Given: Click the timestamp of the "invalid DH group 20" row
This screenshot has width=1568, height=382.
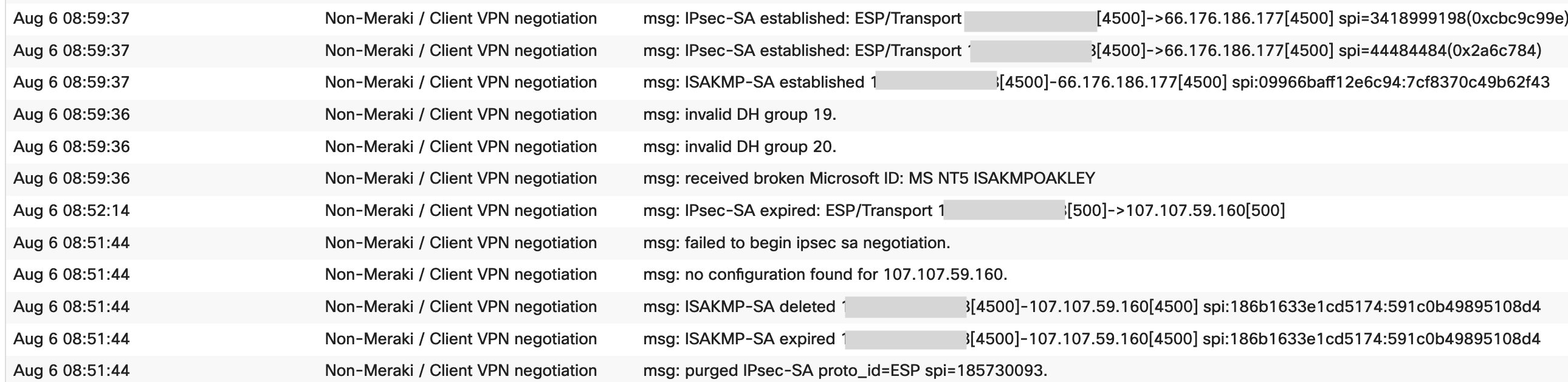Looking at the screenshot, I should 72,147.
